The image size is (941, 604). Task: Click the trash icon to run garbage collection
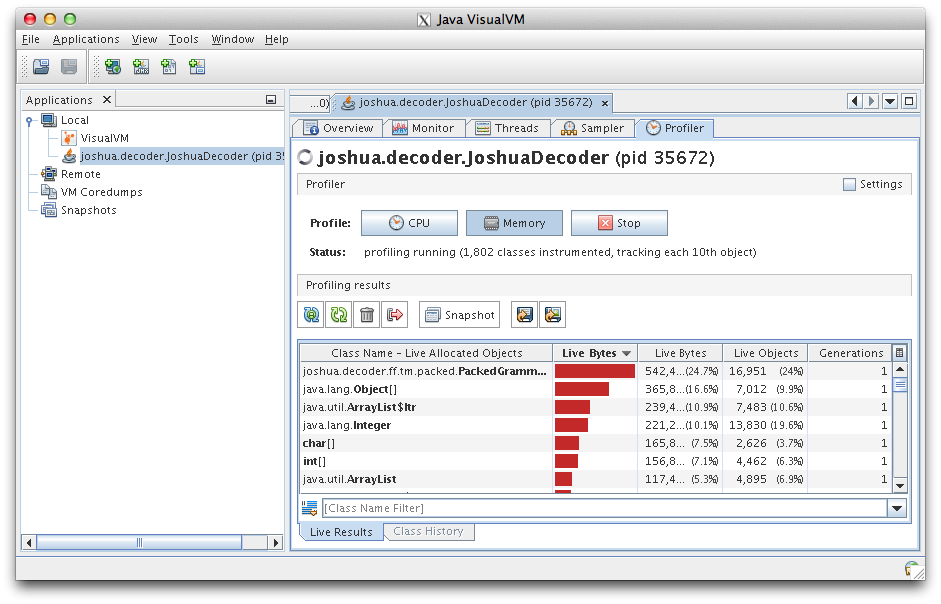tap(367, 315)
